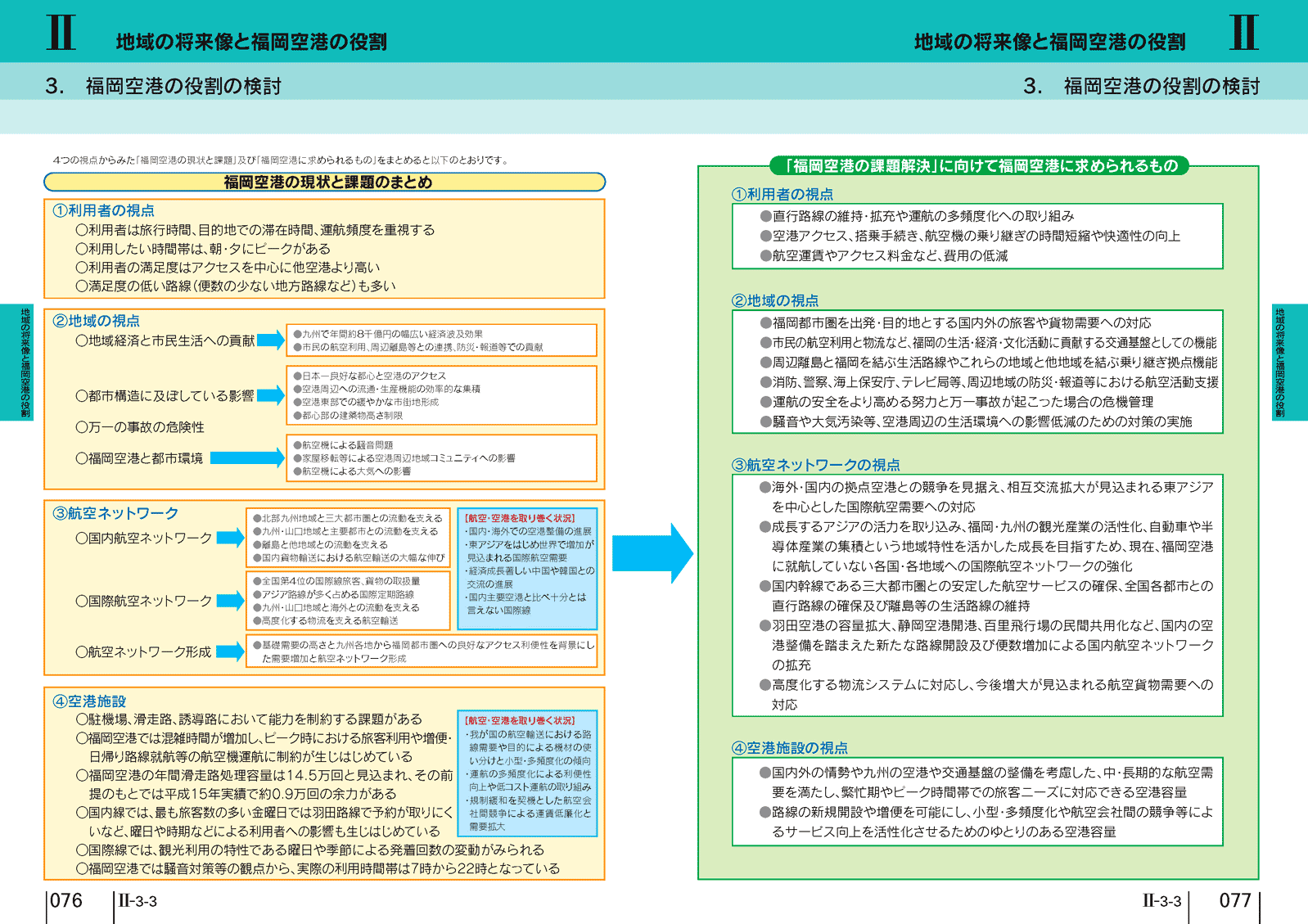Viewport: 1308px width, 924px height.
Task: Click the red label 航空・空港を取り巻く状況 in the ③ section
Action: point(520,518)
